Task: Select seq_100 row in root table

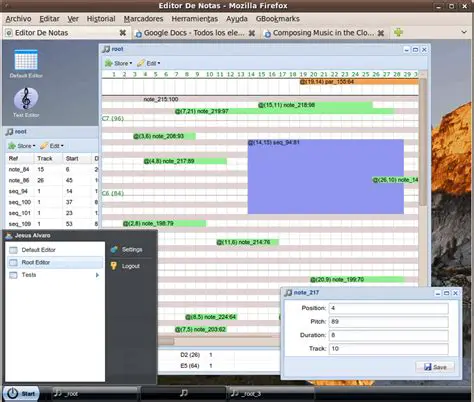Action: click(52, 202)
